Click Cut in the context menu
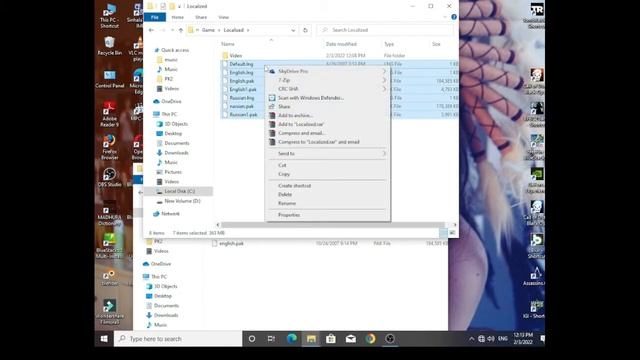Image resolution: width=640 pixels, height=360 pixels. tap(328, 165)
